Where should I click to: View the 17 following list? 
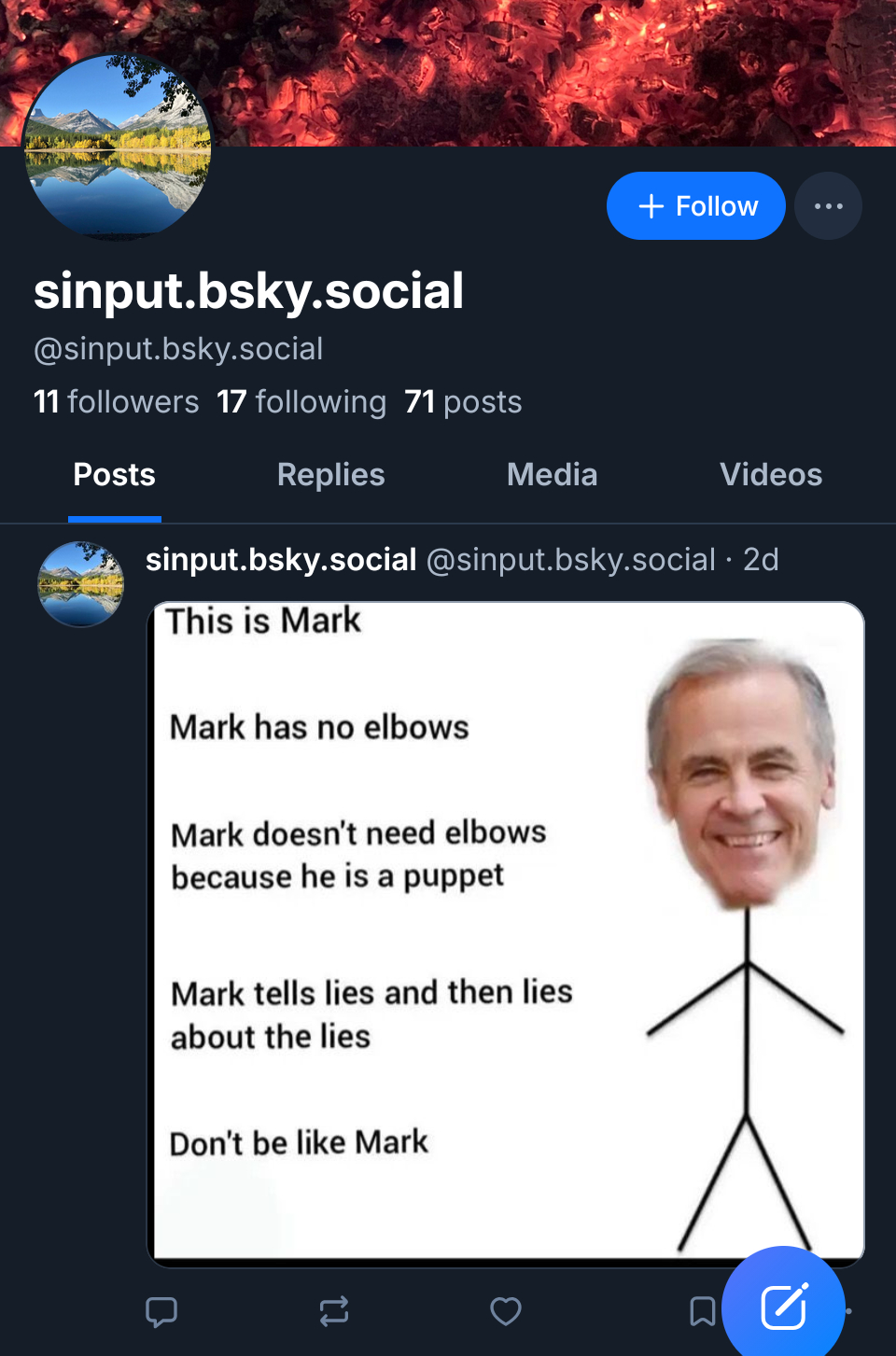(x=301, y=402)
